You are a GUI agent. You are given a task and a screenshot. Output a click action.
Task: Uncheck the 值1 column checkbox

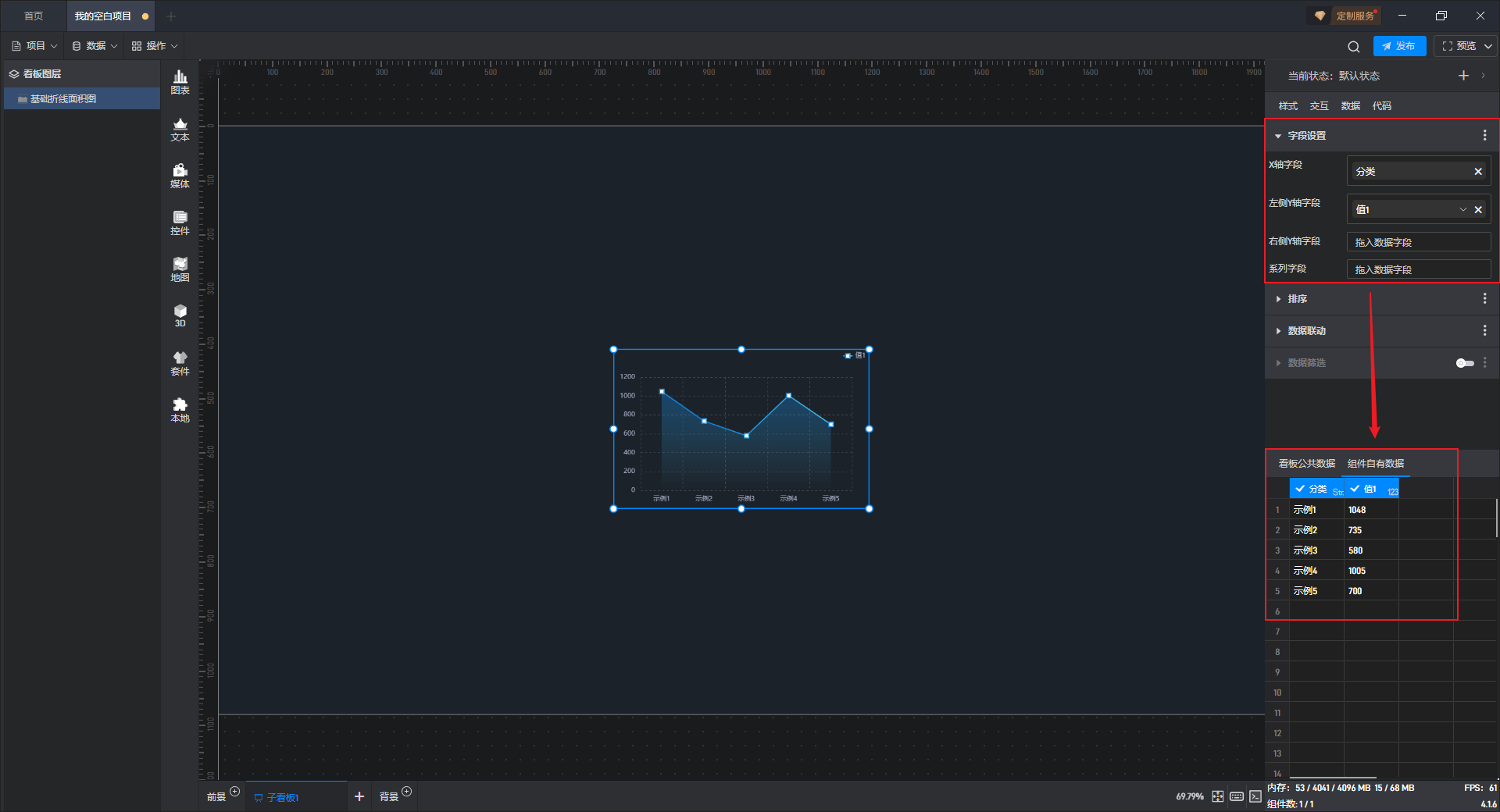click(x=1355, y=489)
